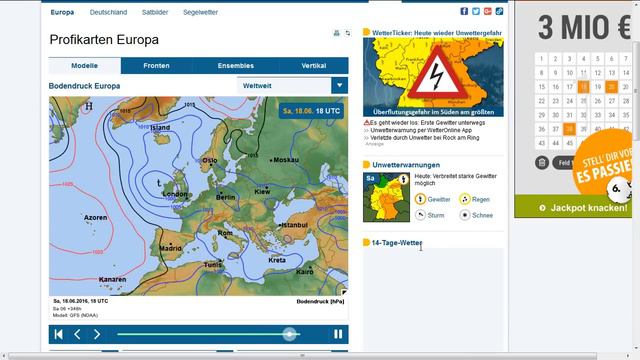Click map enlarge corner icon

pyautogui.click(x=344, y=292)
